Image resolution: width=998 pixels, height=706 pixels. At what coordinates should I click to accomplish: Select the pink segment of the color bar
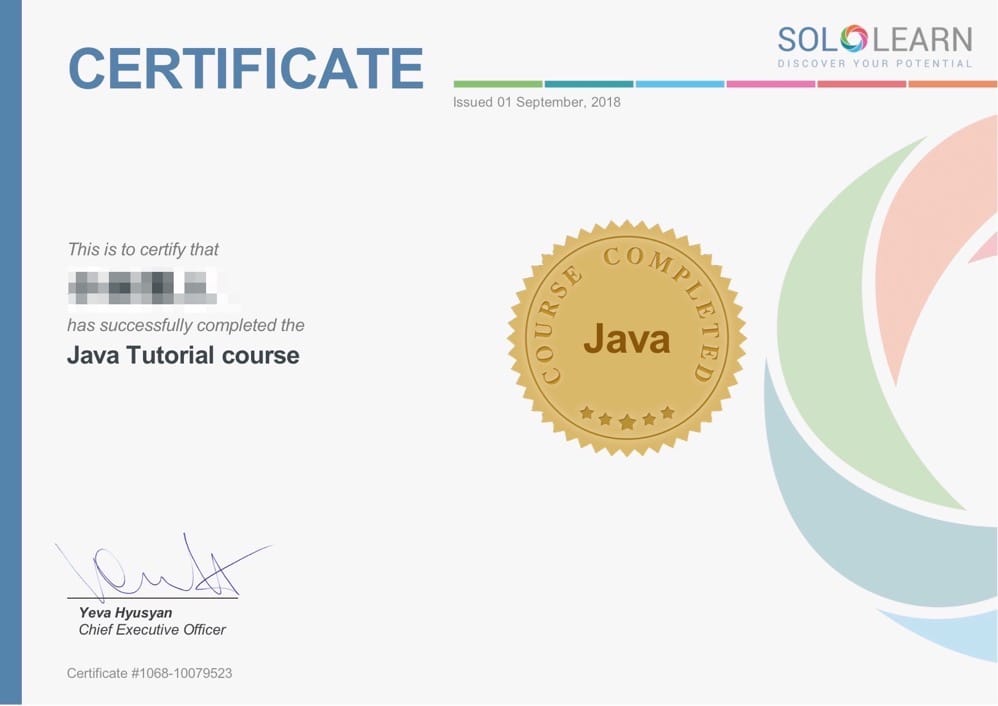pos(770,84)
